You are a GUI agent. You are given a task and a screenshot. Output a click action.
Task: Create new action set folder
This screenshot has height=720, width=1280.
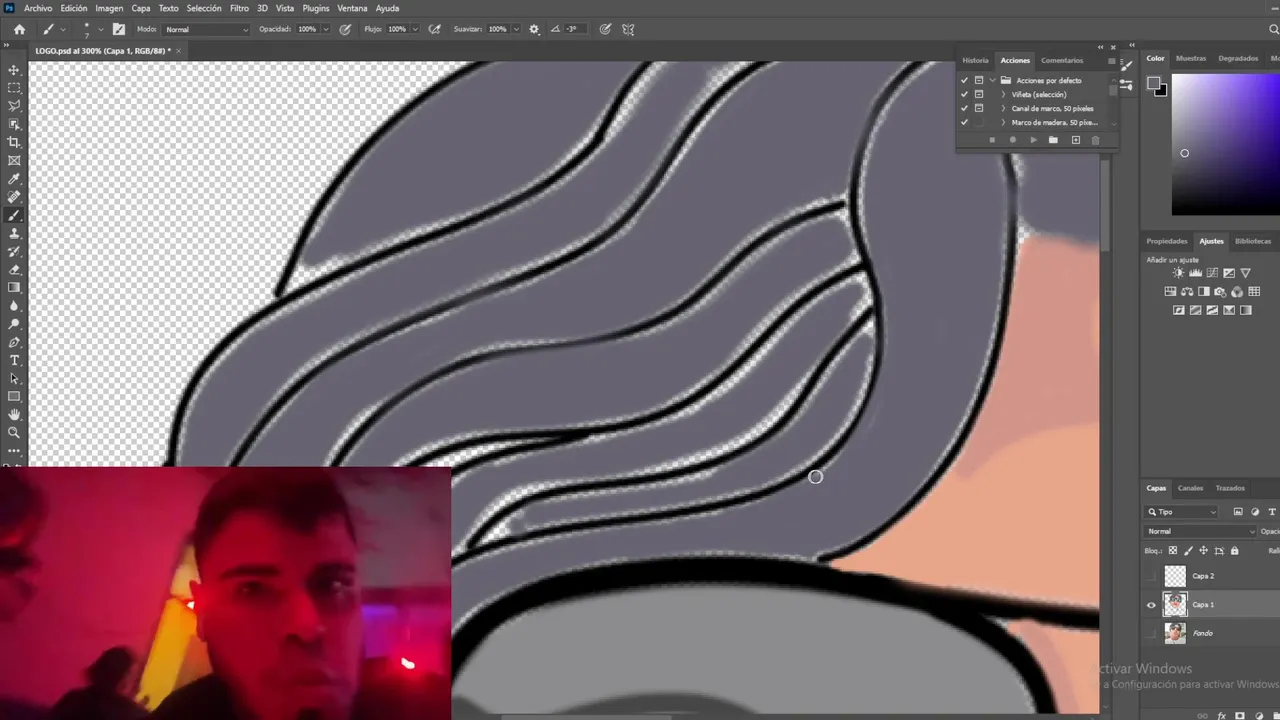[1053, 140]
